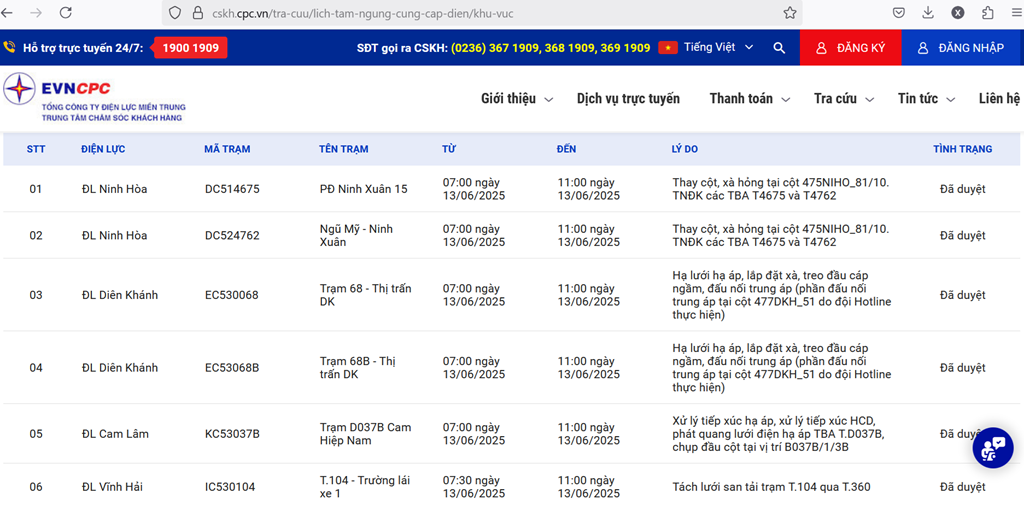Select station code DC524762

coord(232,235)
